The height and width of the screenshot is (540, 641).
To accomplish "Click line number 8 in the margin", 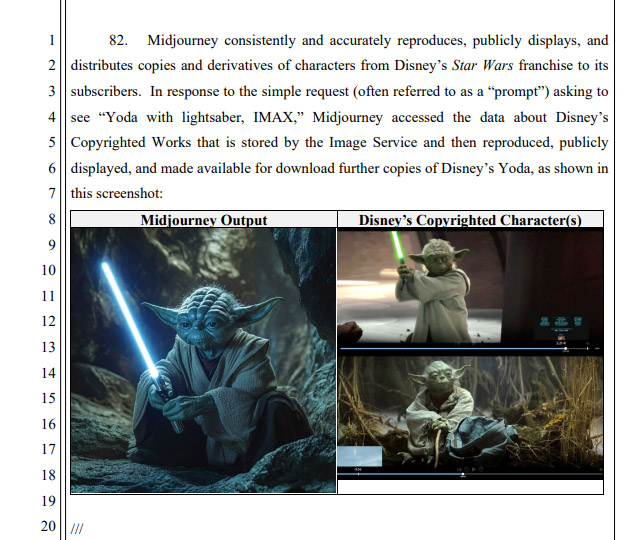I will (x=52, y=218).
